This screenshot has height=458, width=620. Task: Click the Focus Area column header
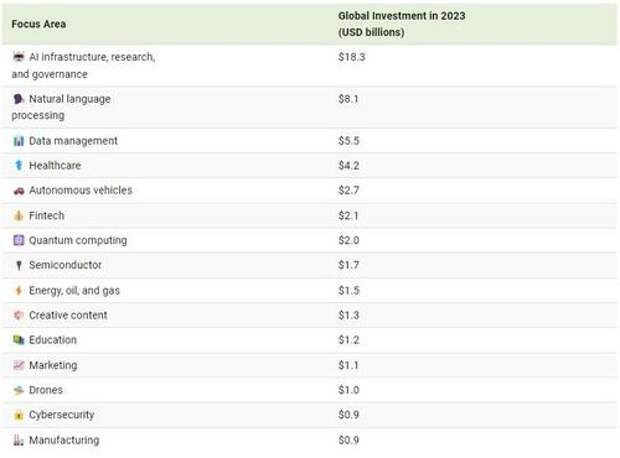pos(39,24)
